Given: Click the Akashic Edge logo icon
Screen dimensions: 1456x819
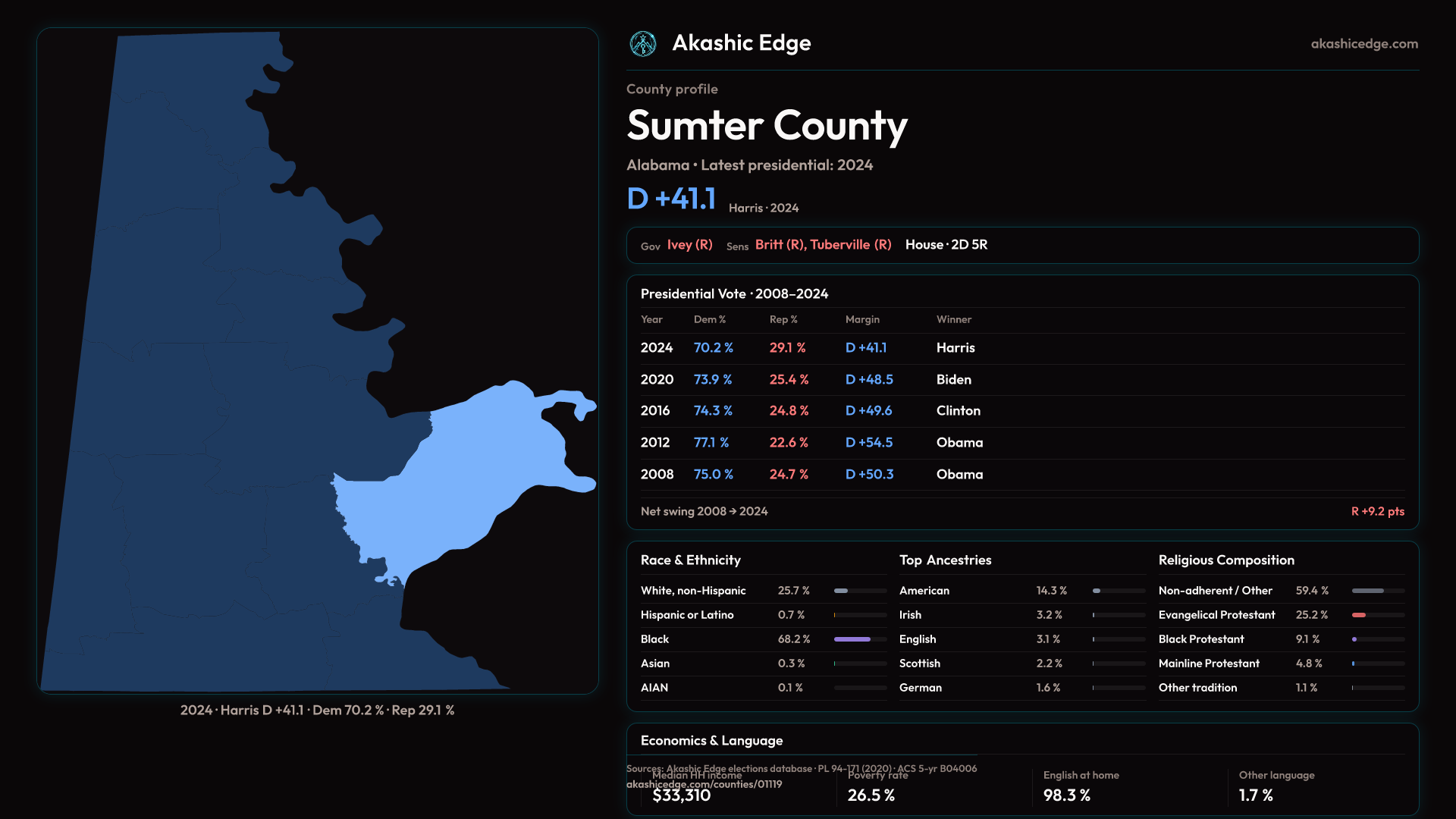Looking at the screenshot, I should [x=643, y=44].
